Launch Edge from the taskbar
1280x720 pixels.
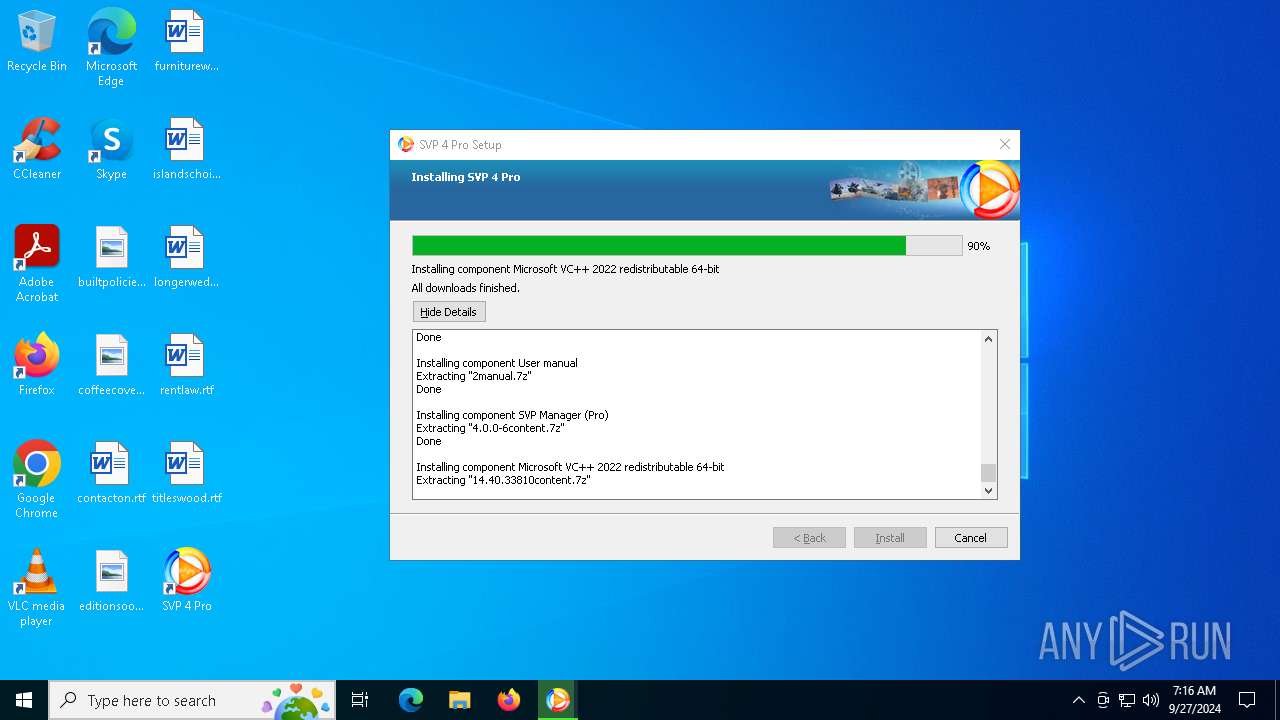[410, 700]
